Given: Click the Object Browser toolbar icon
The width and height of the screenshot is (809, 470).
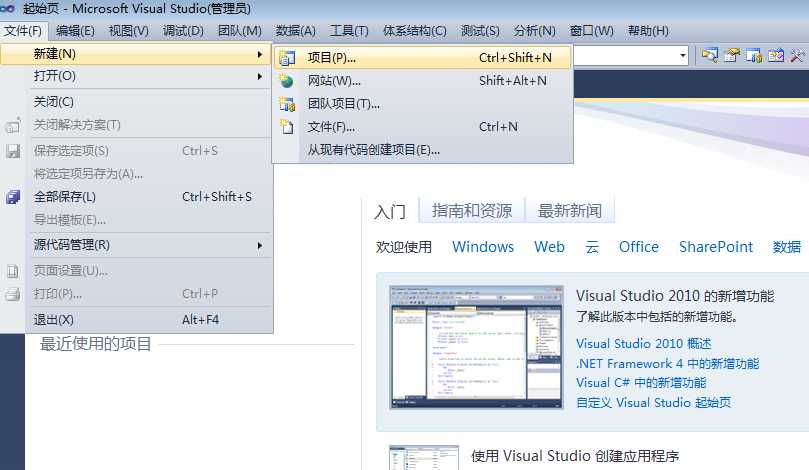Looking at the screenshot, I should [x=775, y=55].
